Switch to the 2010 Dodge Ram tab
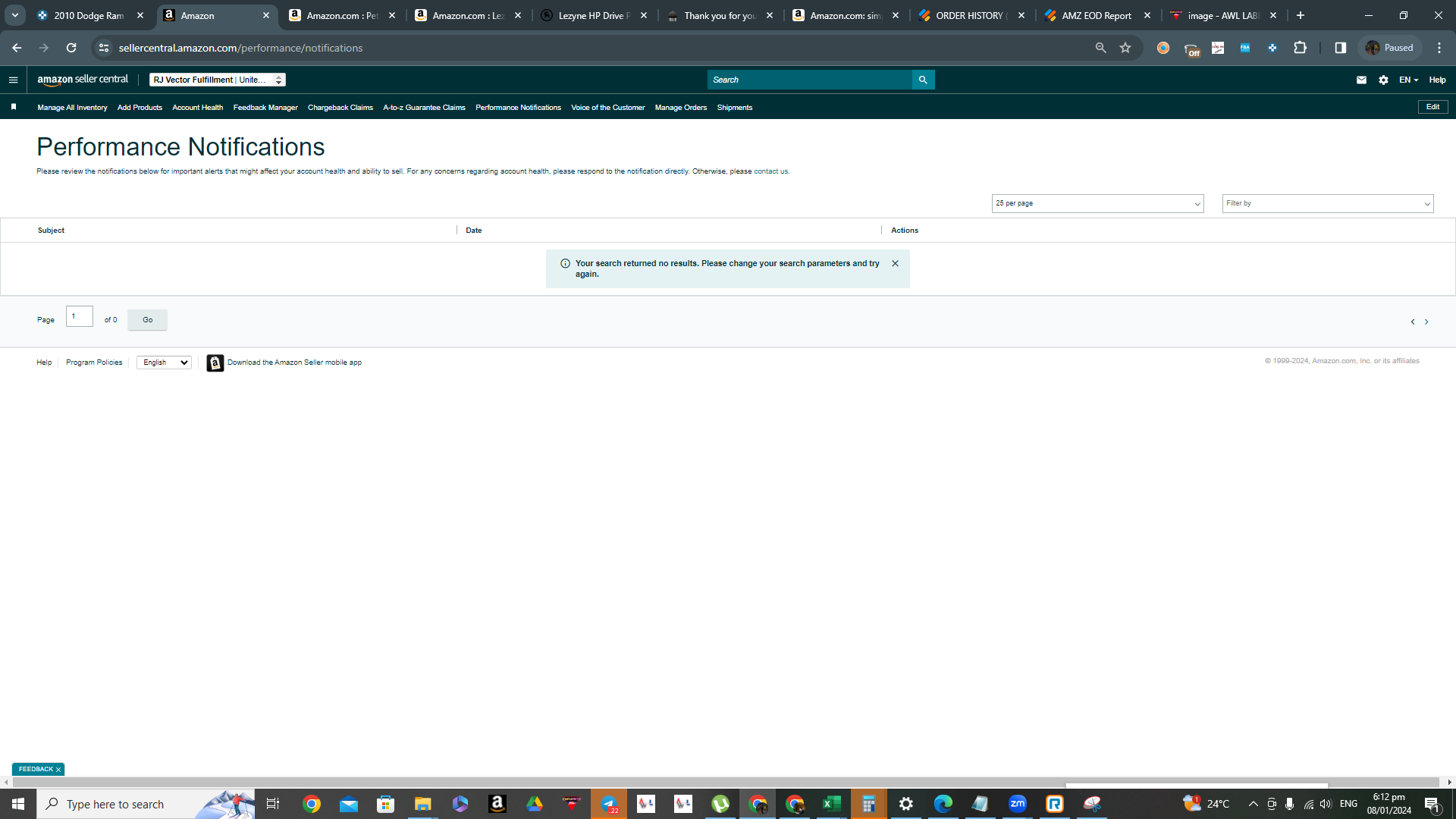1456x819 pixels. pyautogui.click(x=90, y=15)
